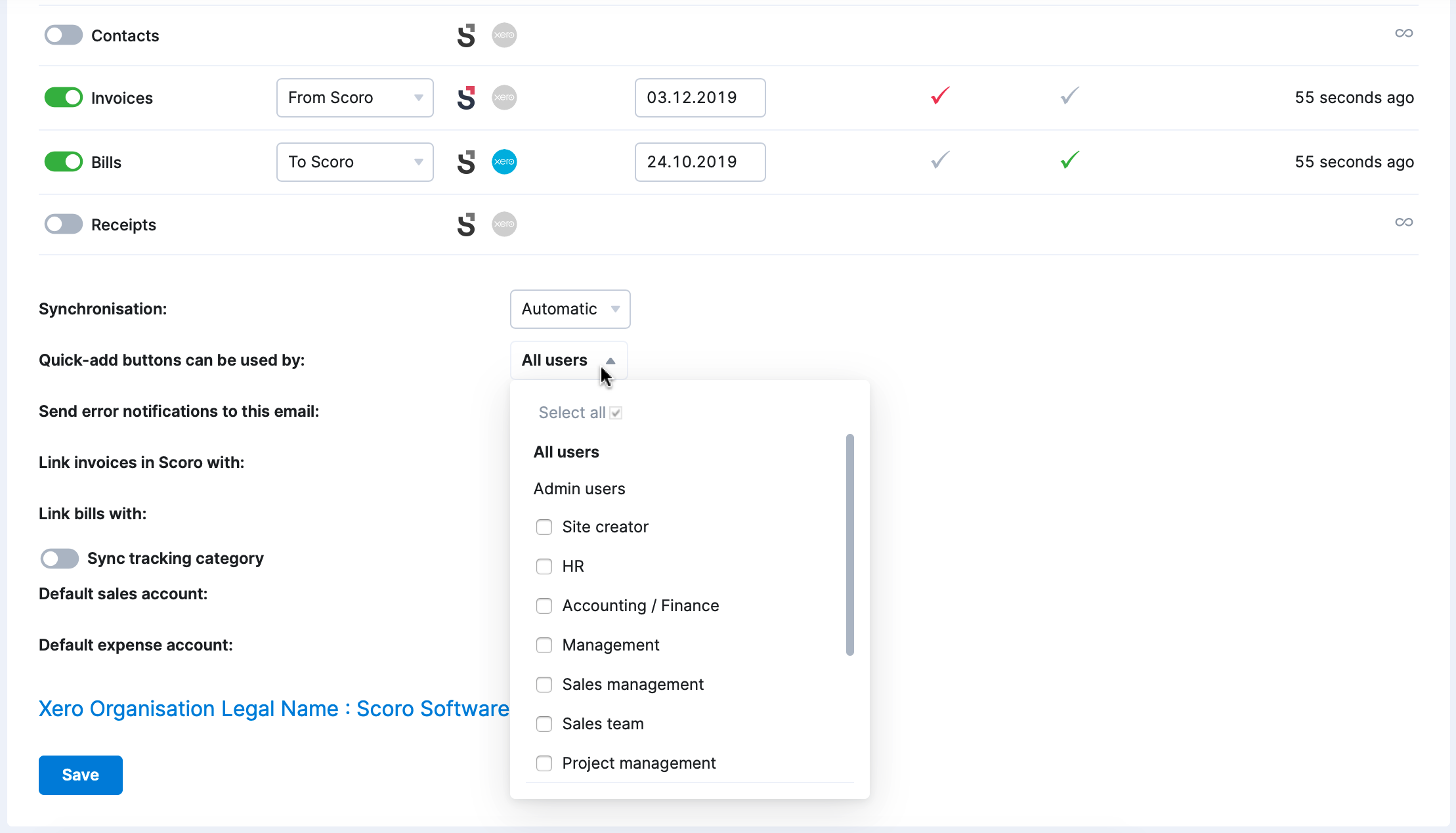The image size is (1456, 833).
Task: Check the Accounting / Finance checkbox
Action: (x=544, y=606)
